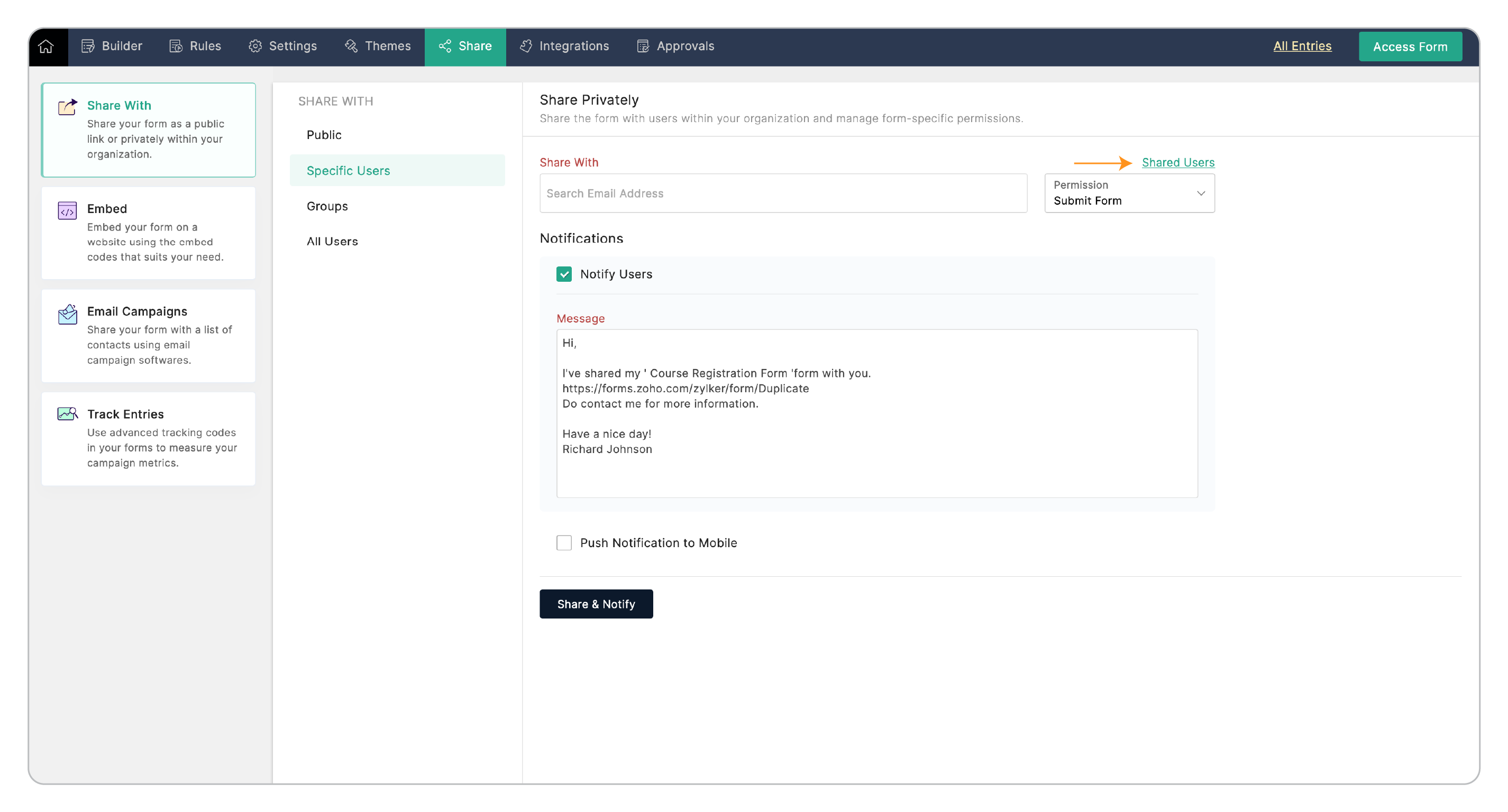
Task: Expand the Permission Submit Form dropdown
Action: [x=1129, y=193]
